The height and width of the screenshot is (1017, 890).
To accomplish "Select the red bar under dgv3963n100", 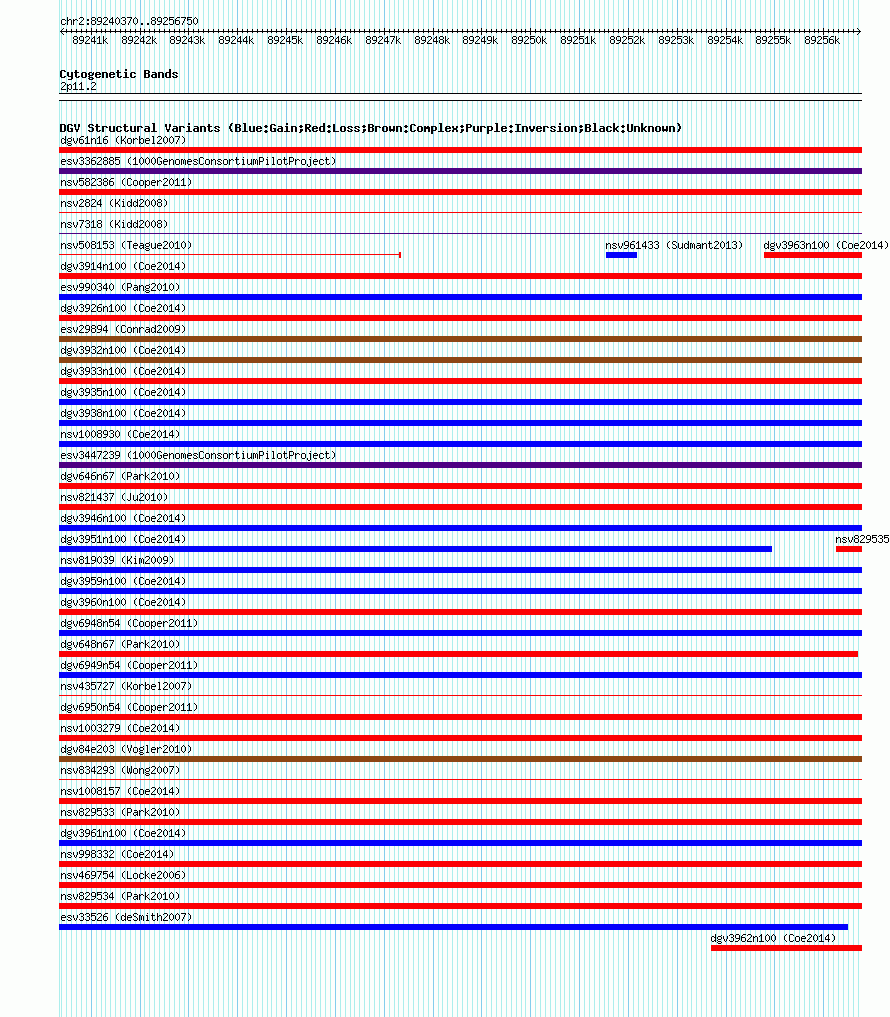I will (x=813, y=255).
